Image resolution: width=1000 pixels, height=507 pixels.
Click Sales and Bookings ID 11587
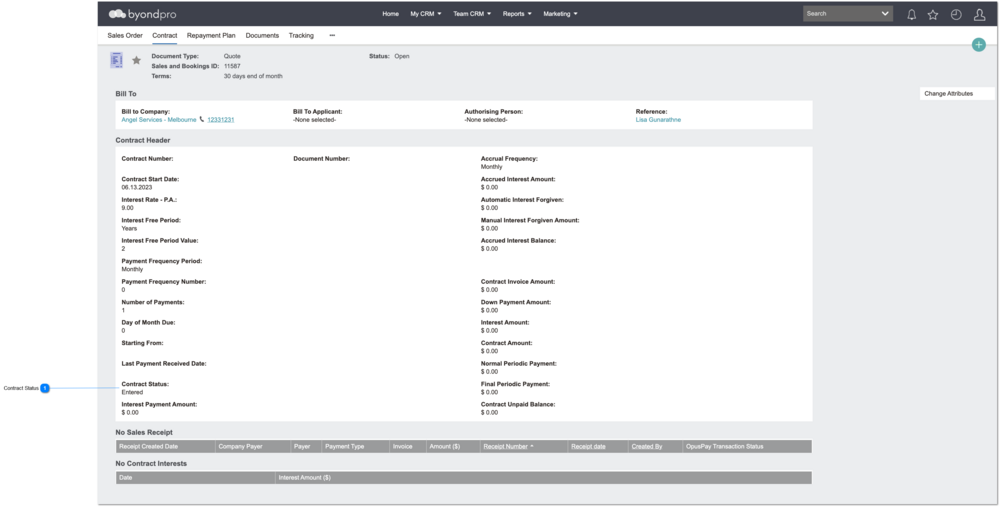point(232,66)
